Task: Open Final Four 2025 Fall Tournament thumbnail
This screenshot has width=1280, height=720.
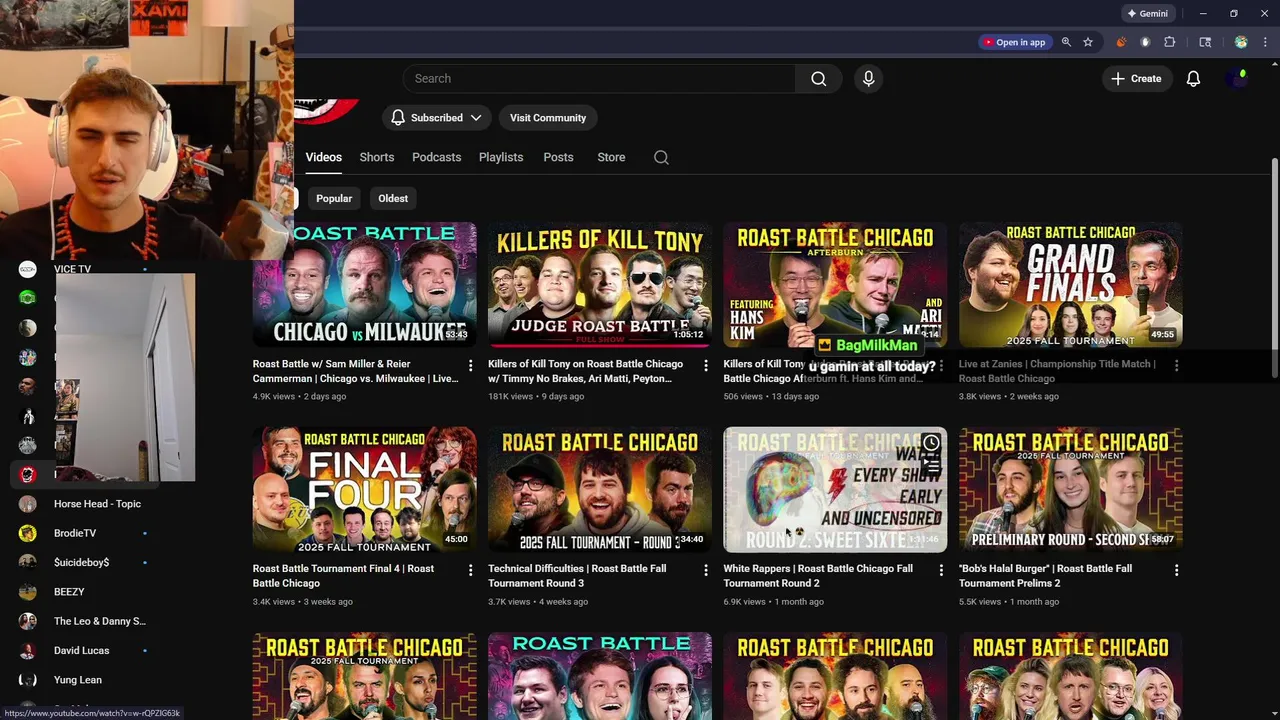Action: tap(365, 490)
